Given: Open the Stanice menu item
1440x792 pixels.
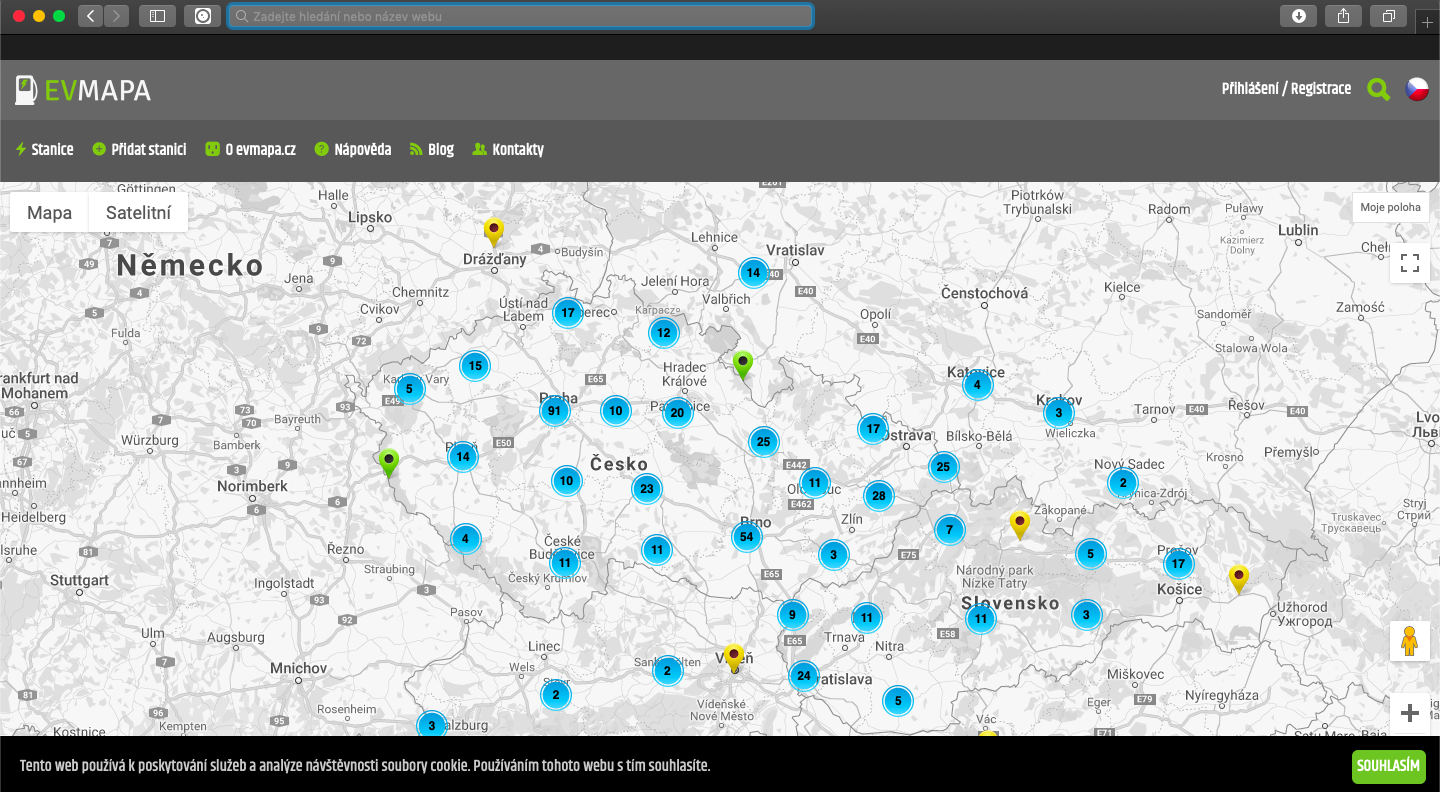Looking at the screenshot, I should click(x=45, y=150).
